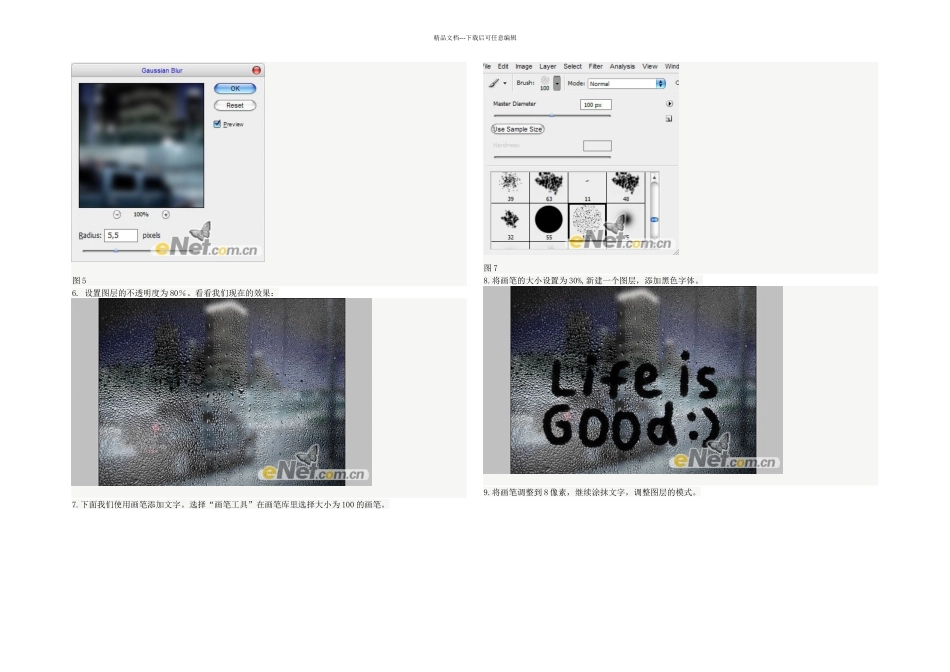950x672 pixels.
Task: Click the Master Diameter slider handle
Action: [x=552, y=115]
